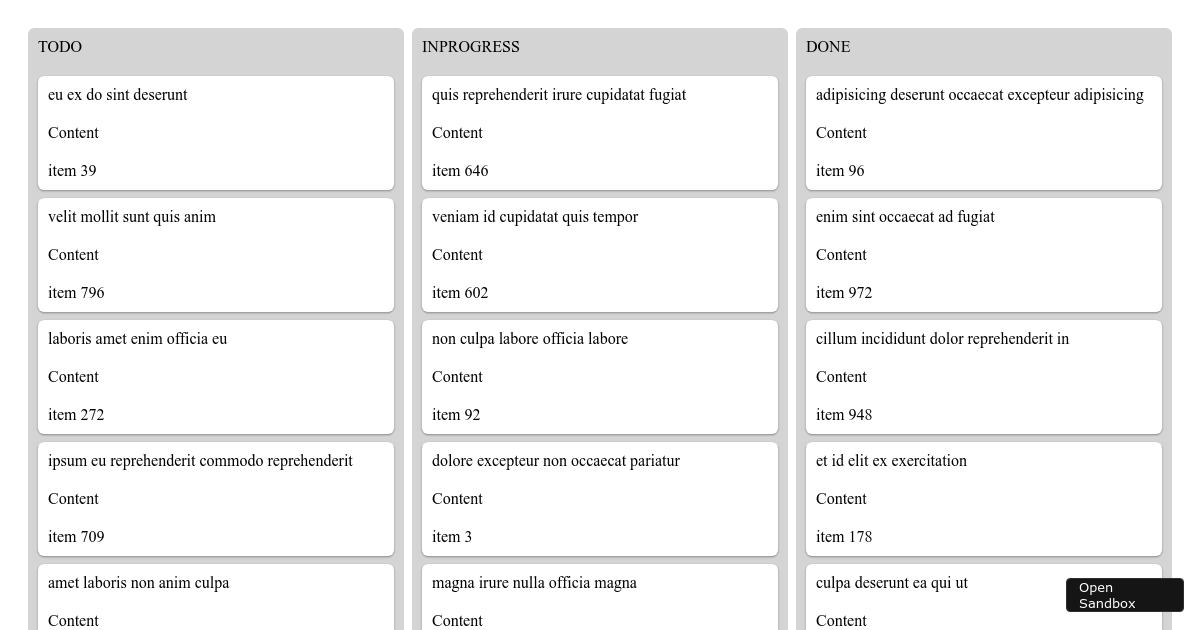1200x630 pixels.
Task: Select card 'quis reprehenderit irure cupidatat fugiat'
Action: point(600,132)
